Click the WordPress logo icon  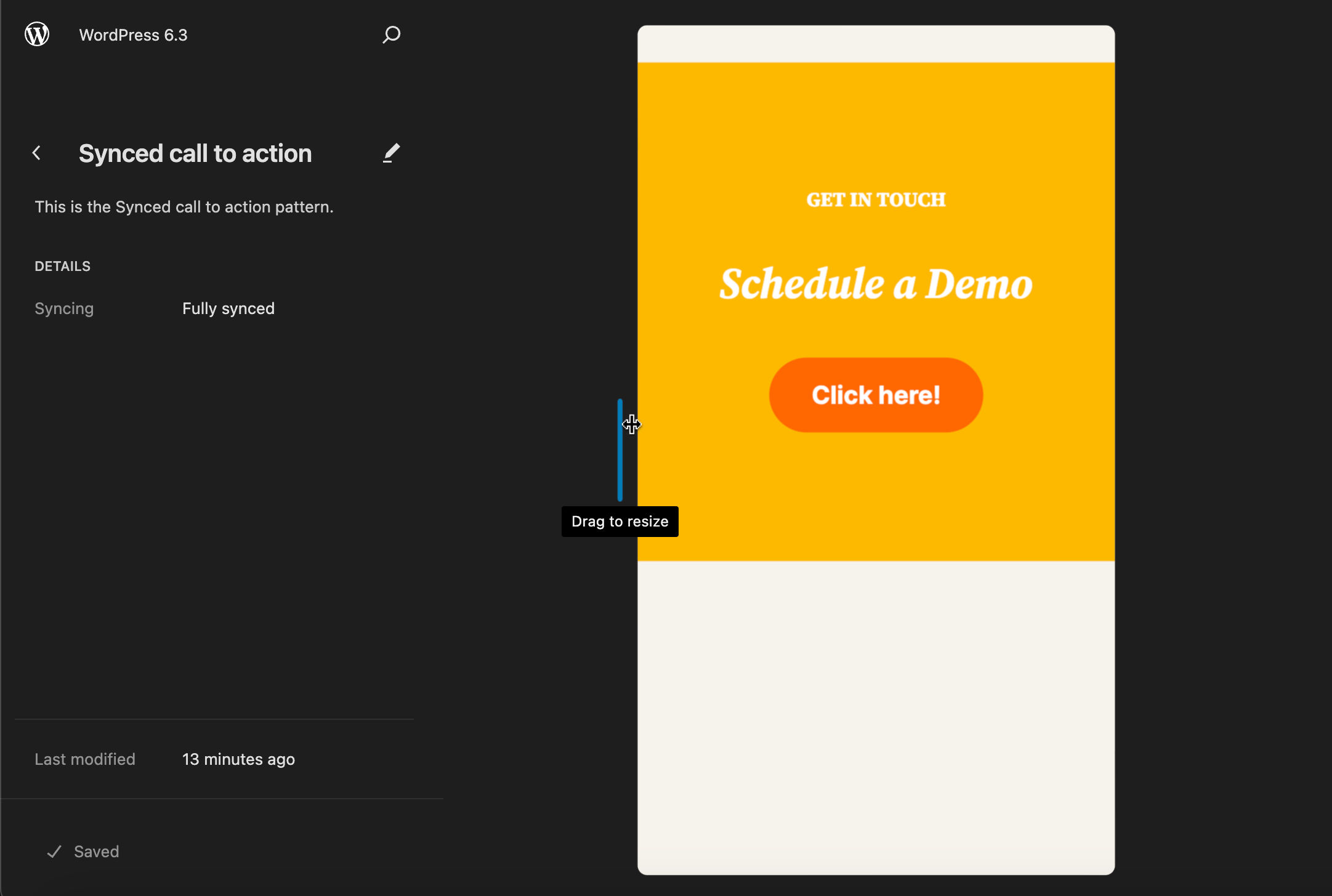point(38,34)
